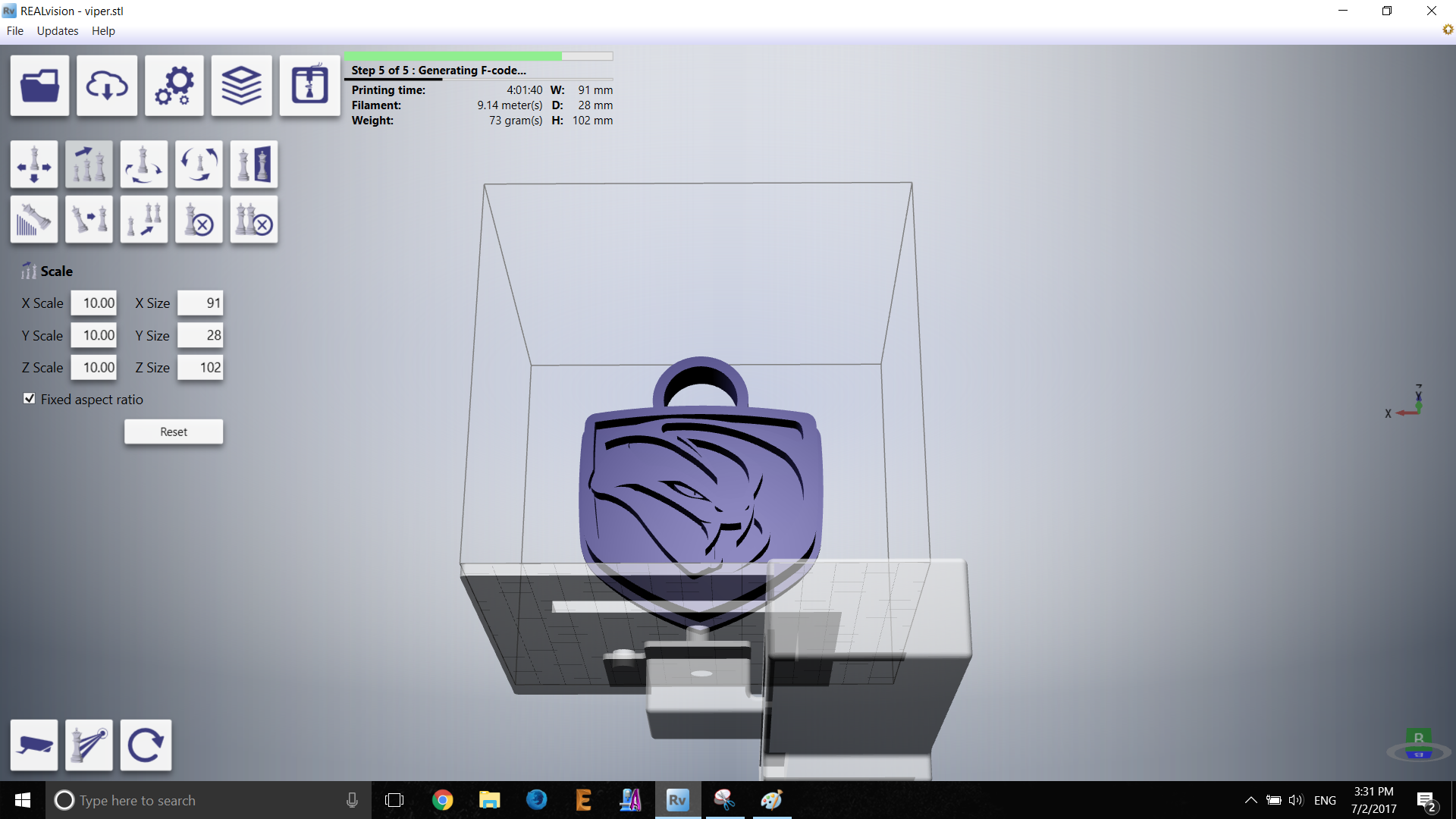Viewport: 1456px width, 819px height.
Task: Click the cloud download icon
Action: coord(107,85)
